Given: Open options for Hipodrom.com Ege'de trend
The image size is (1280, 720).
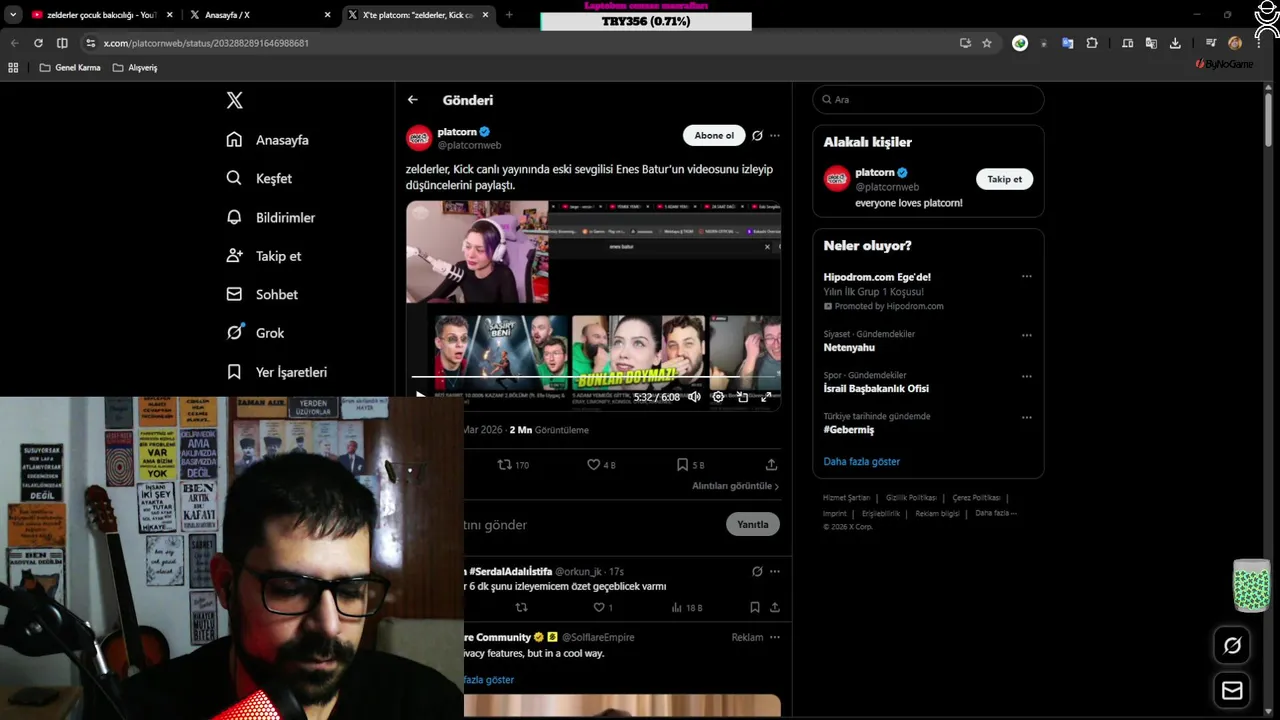Looking at the screenshot, I should (1026, 277).
